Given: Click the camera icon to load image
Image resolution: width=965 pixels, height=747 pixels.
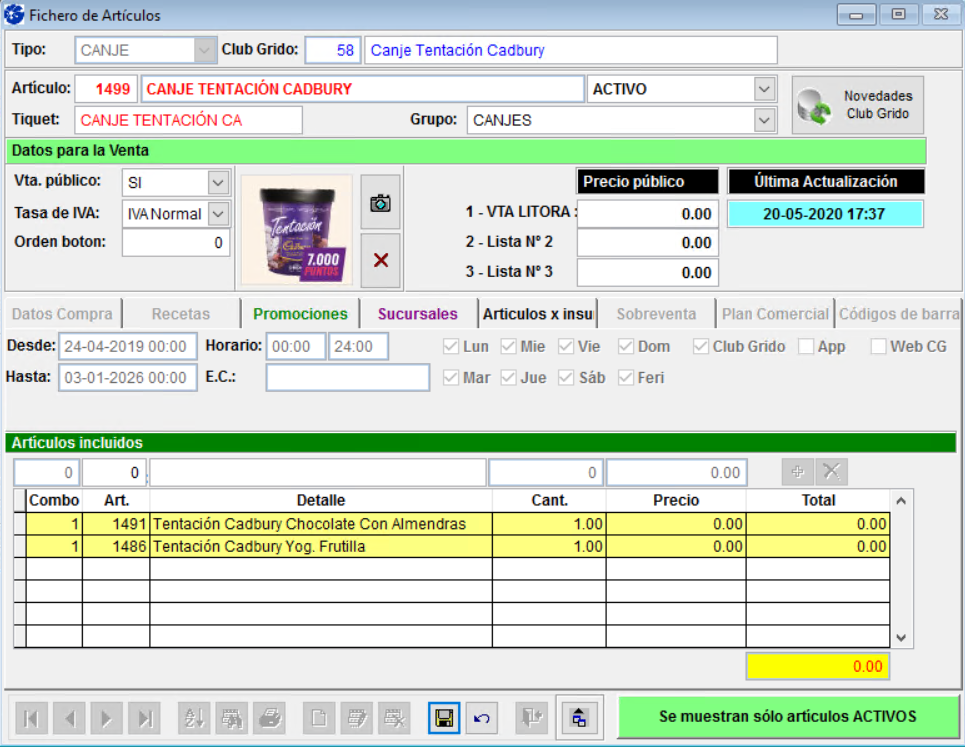Looking at the screenshot, I should 380,202.
